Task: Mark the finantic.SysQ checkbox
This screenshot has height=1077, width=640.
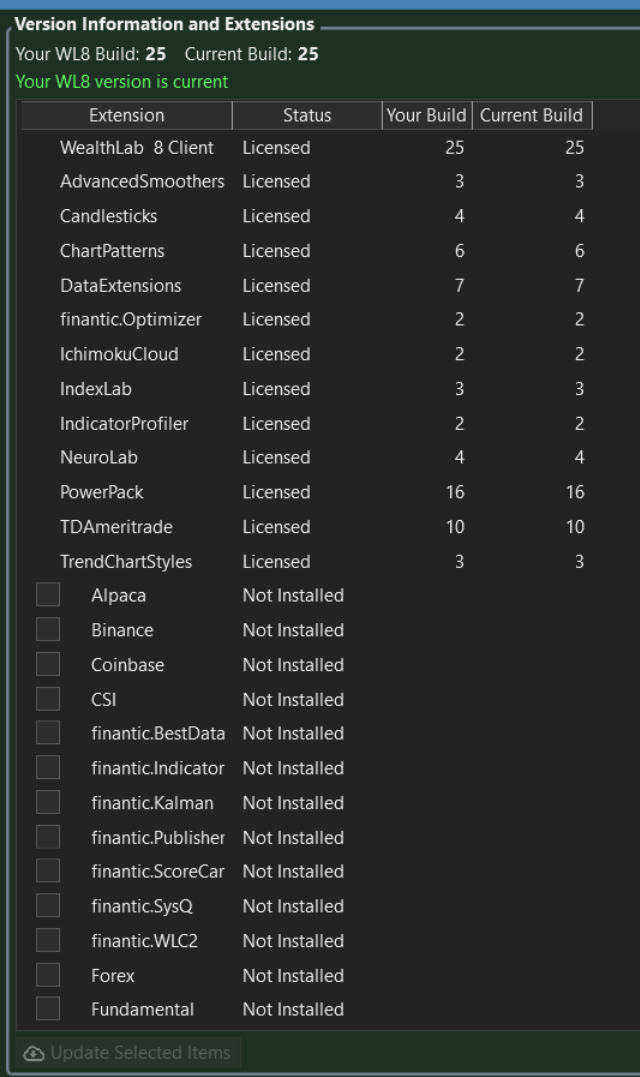Action: point(48,905)
